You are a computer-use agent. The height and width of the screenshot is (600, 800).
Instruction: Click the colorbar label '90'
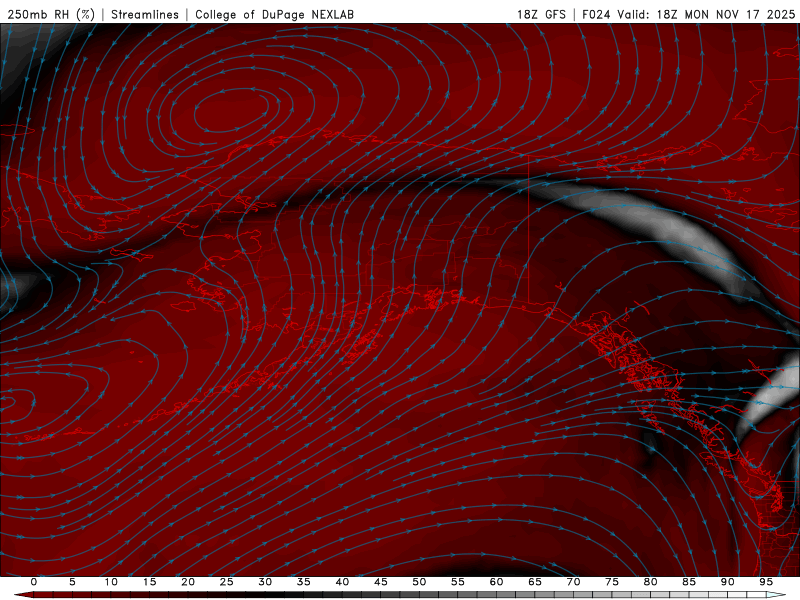point(727,582)
